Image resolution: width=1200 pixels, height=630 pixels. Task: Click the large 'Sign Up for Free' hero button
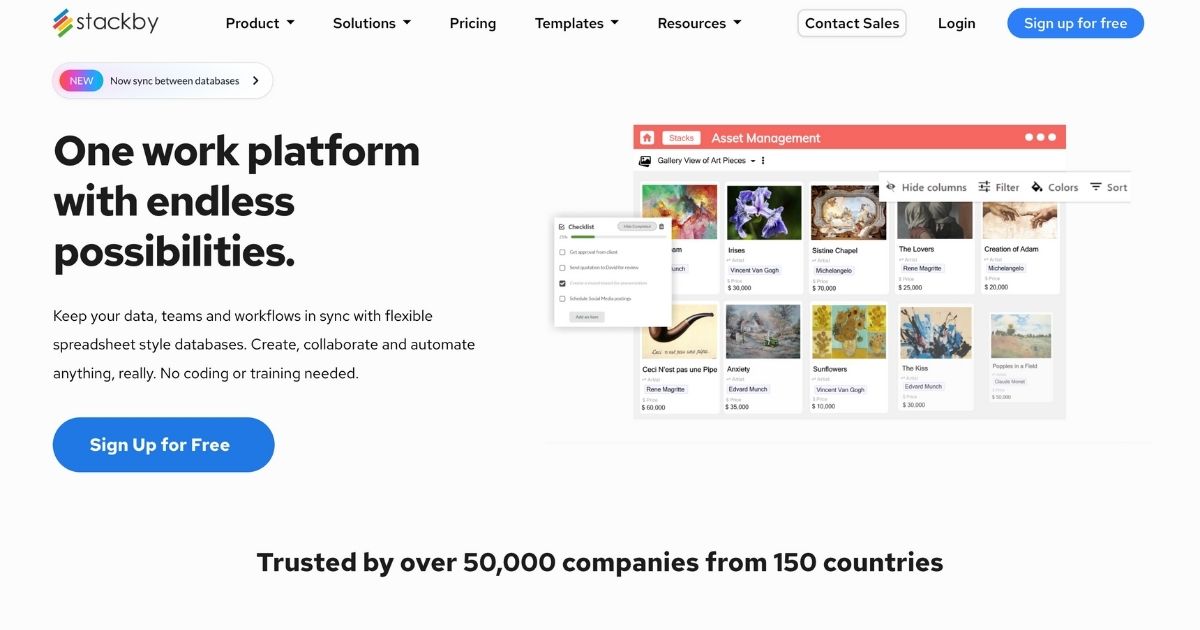click(x=163, y=445)
